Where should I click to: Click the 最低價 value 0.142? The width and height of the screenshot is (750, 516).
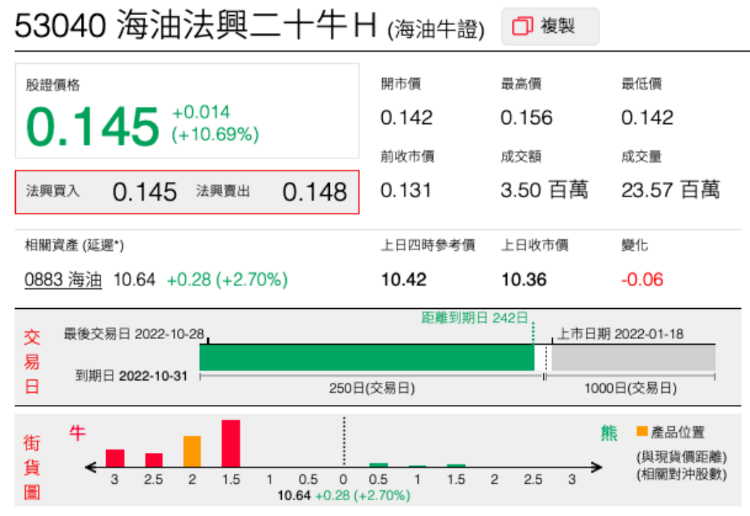pos(647,118)
